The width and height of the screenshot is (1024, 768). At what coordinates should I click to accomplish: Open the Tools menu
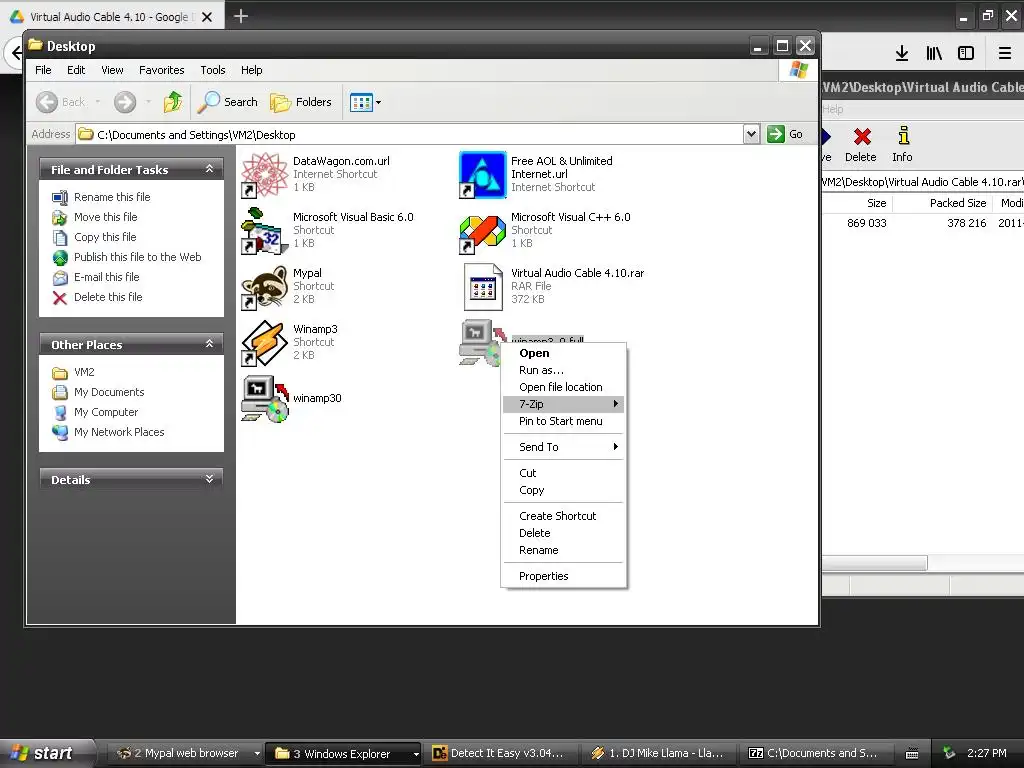point(213,70)
